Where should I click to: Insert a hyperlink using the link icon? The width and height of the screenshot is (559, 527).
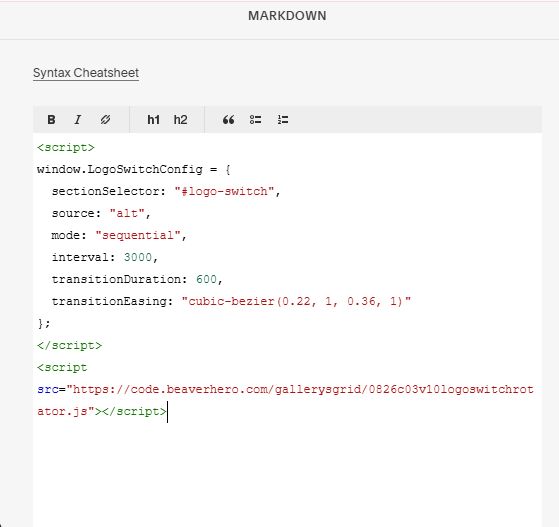[x=105, y=119]
